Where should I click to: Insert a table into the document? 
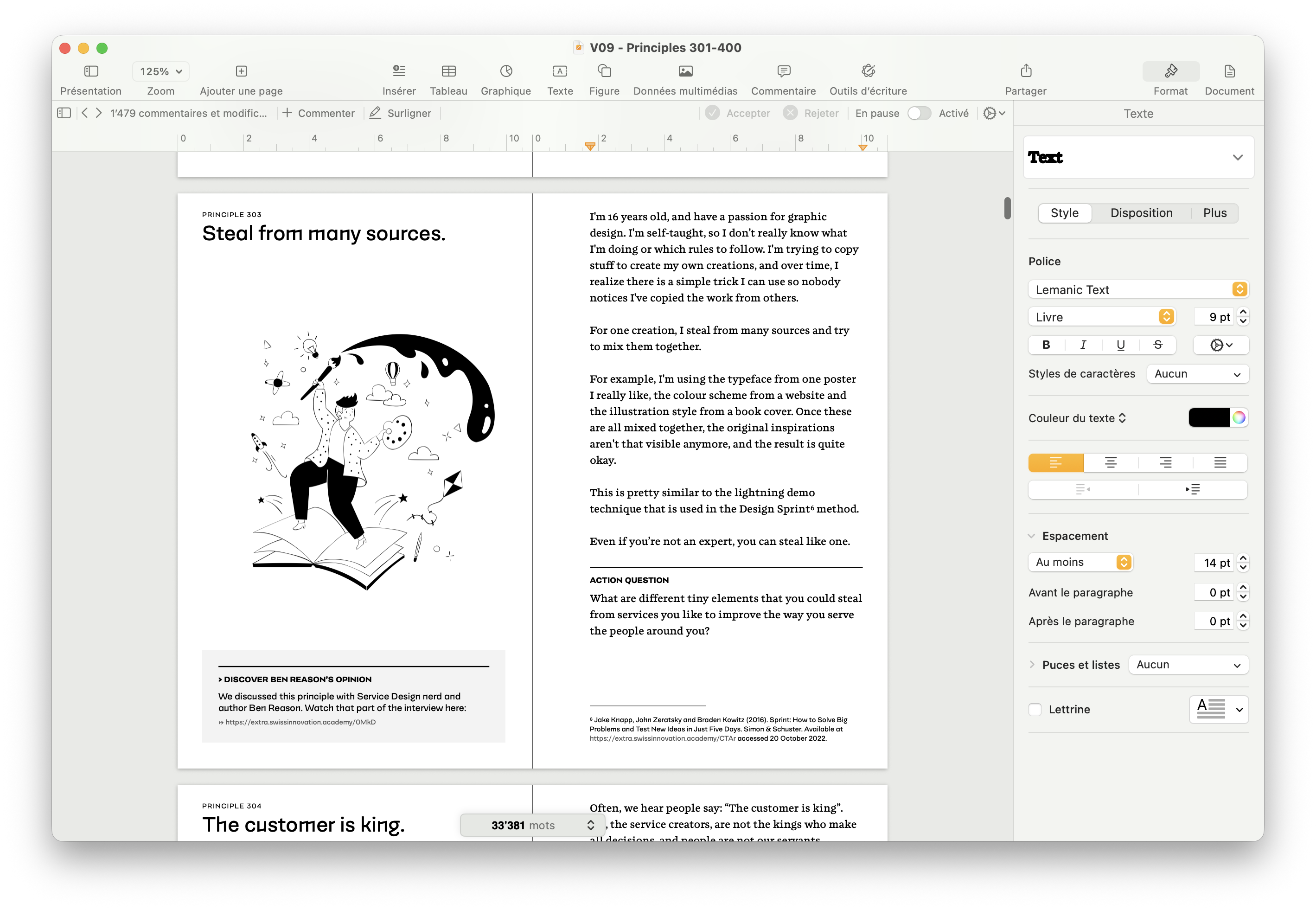448,78
